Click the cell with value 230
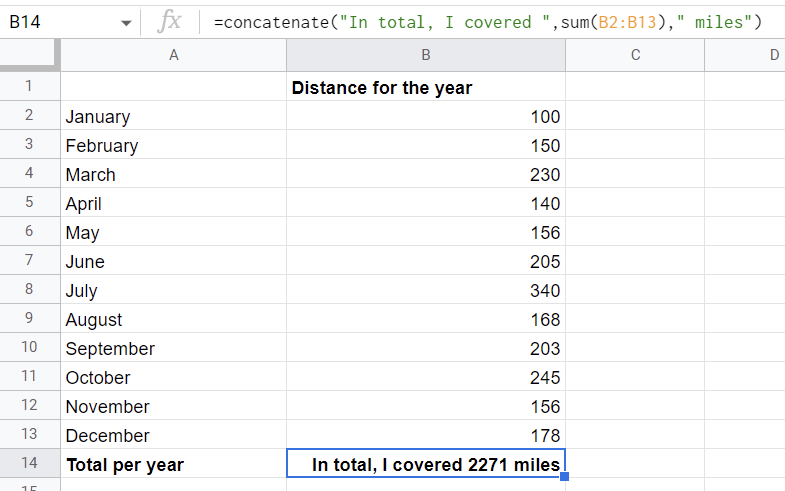This screenshot has width=785, height=491. click(426, 174)
